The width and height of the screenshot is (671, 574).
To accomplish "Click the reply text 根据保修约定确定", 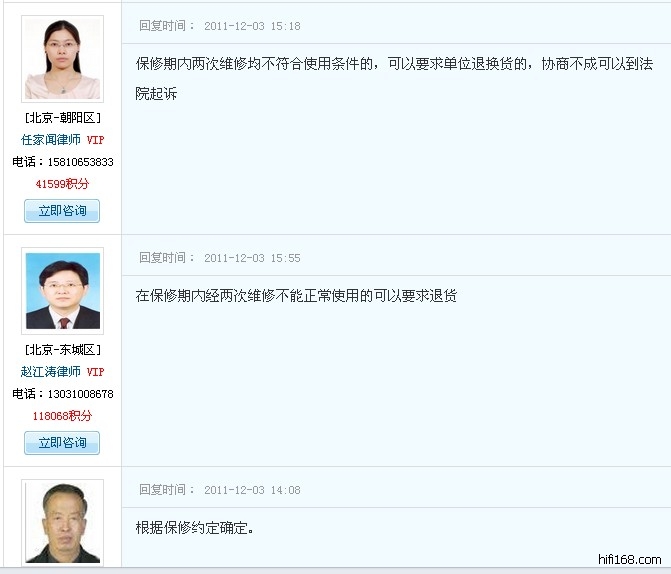I will click(x=195, y=527).
